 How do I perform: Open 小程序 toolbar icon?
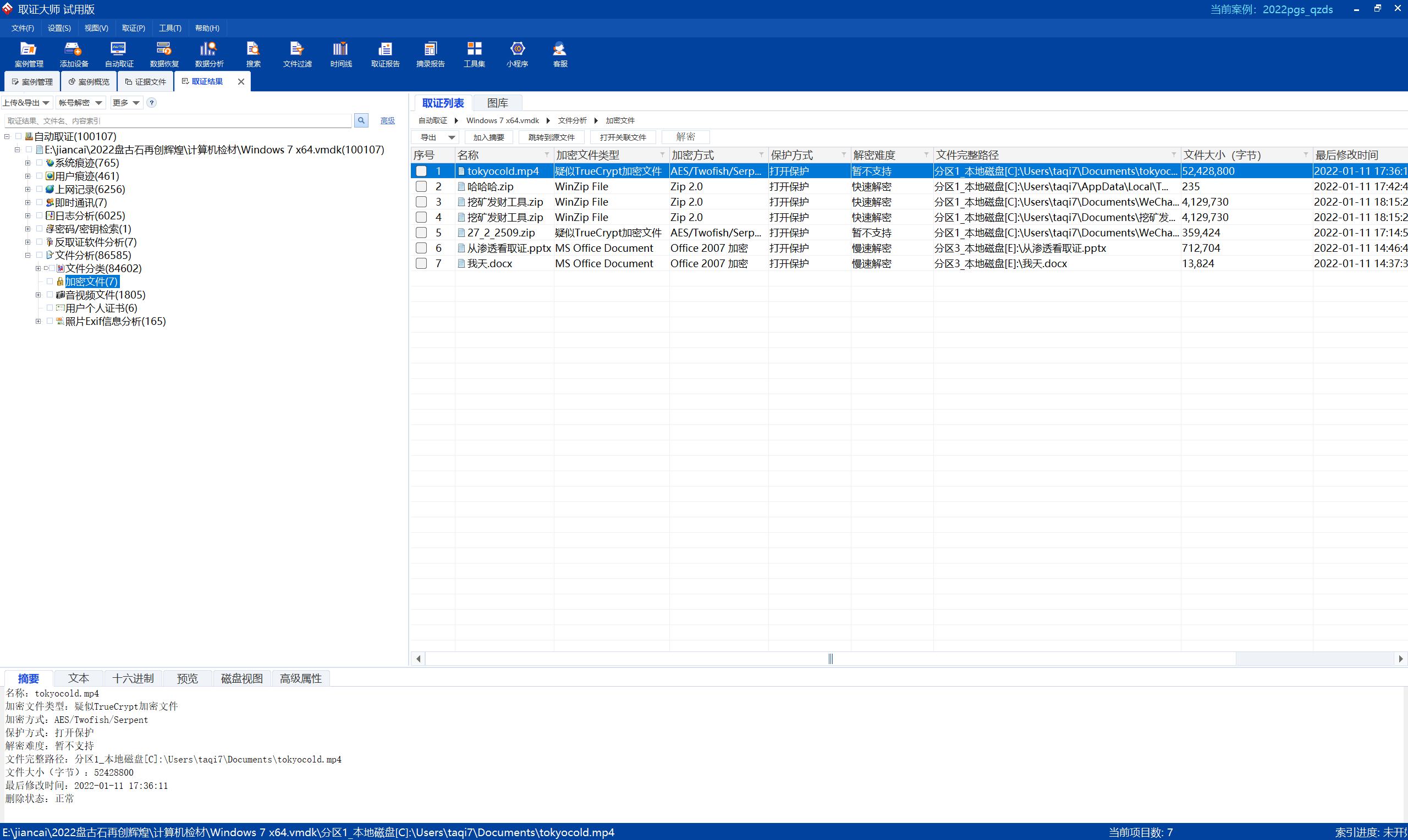pos(517,54)
